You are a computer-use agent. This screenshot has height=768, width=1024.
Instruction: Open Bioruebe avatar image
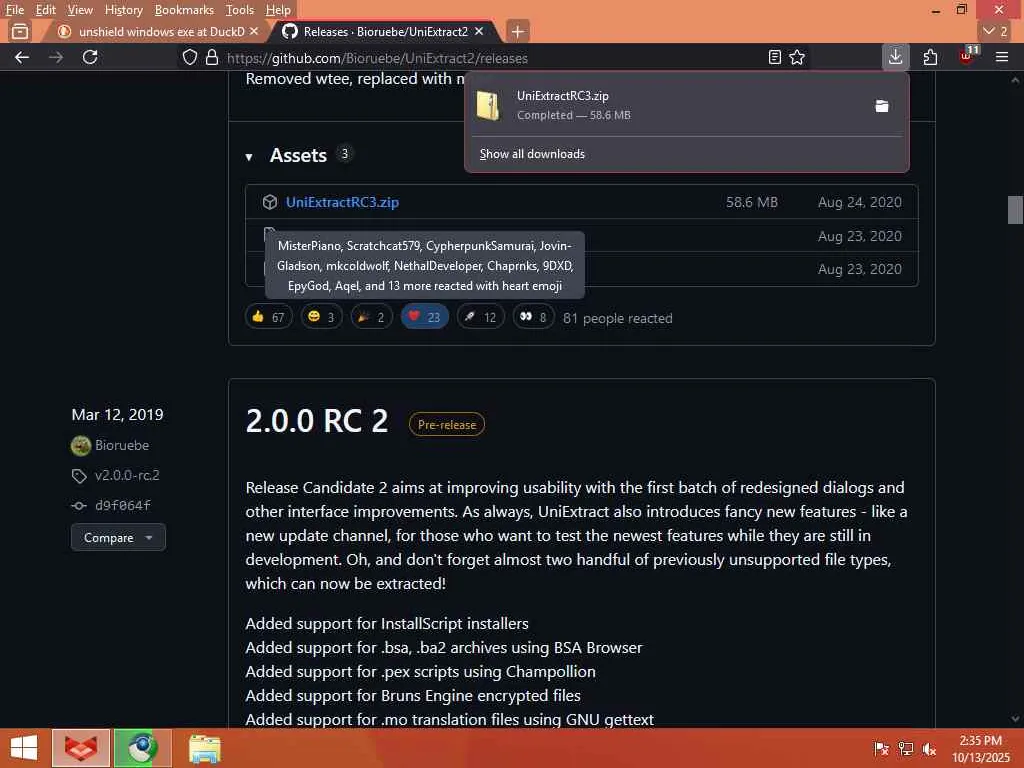[x=81, y=445]
